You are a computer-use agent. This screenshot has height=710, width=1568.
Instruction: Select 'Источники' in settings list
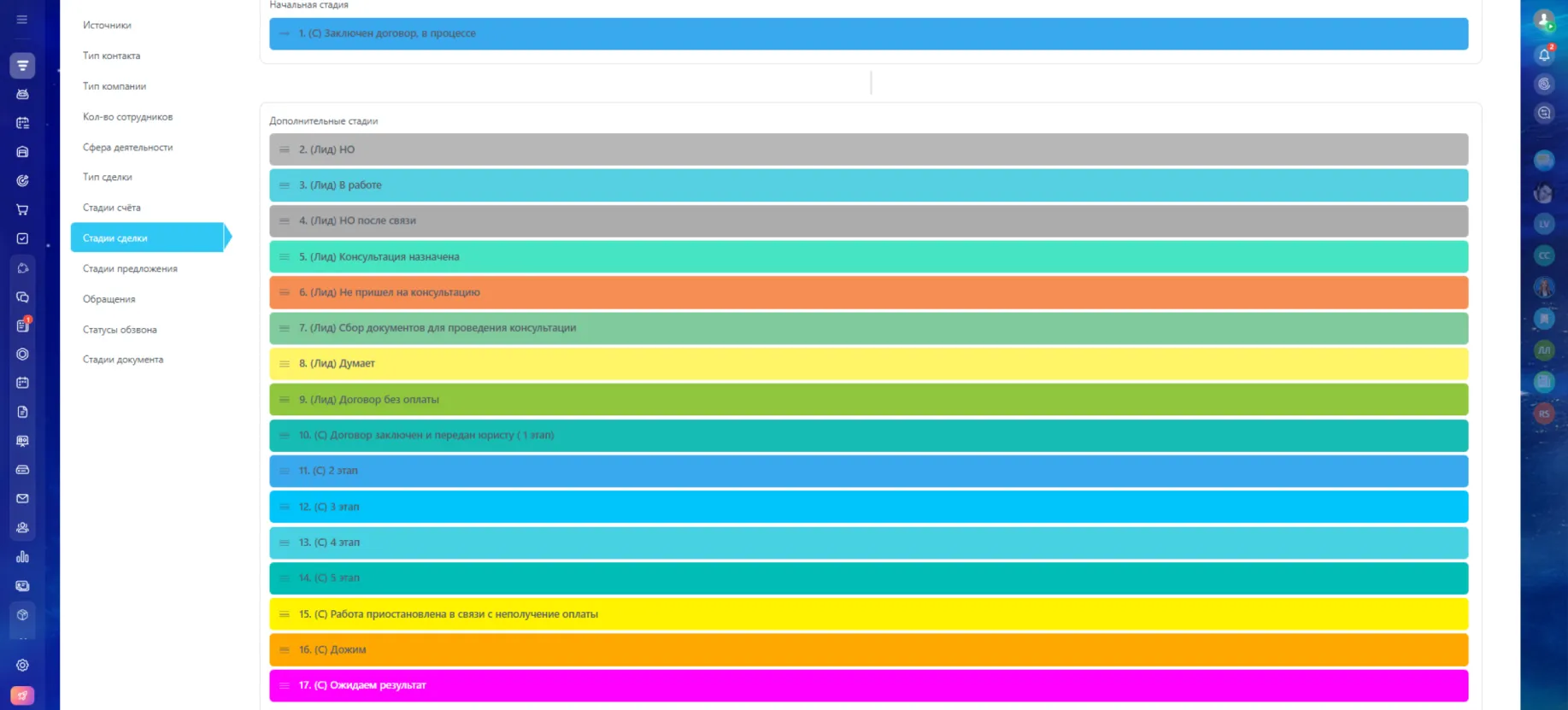(x=107, y=25)
